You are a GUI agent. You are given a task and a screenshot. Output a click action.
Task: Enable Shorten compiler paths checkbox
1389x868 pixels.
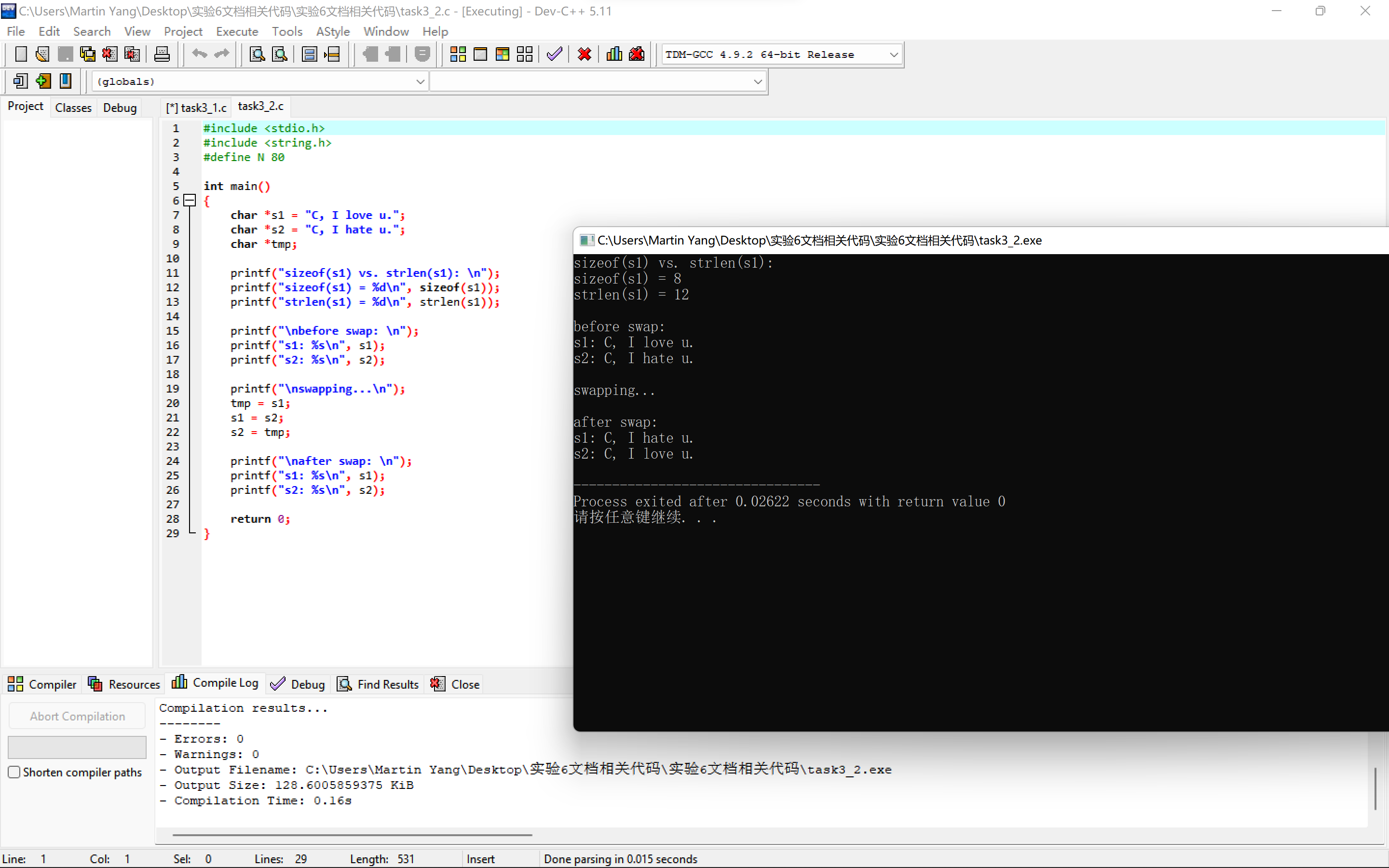pyautogui.click(x=14, y=772)
